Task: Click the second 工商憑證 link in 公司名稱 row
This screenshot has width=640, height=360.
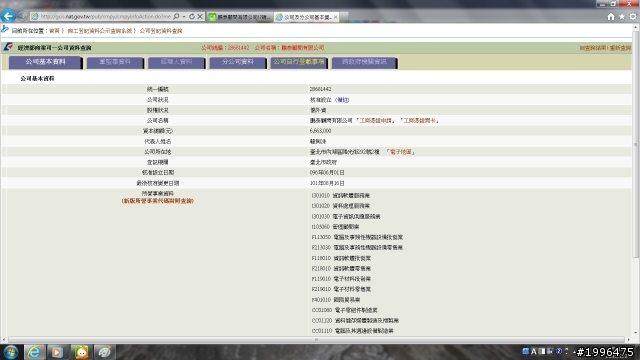Action: pyautogui.click(x=420, y=120)
